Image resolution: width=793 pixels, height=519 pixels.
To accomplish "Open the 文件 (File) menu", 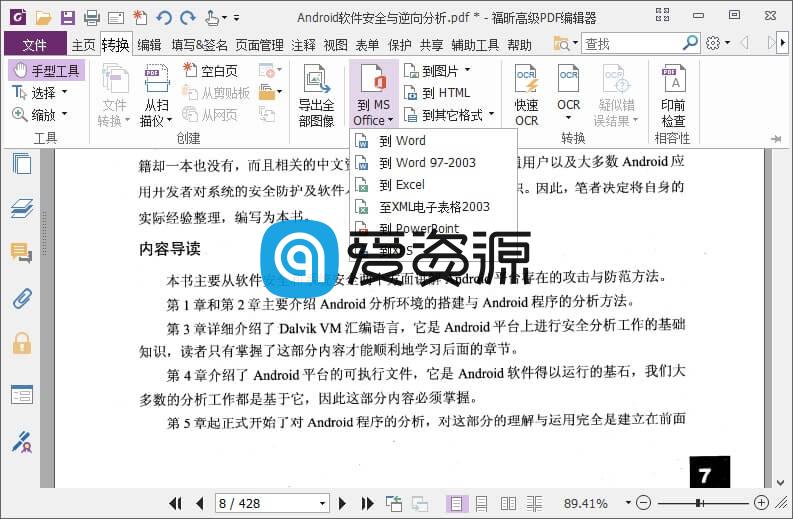I will click(x=35, y=45).
